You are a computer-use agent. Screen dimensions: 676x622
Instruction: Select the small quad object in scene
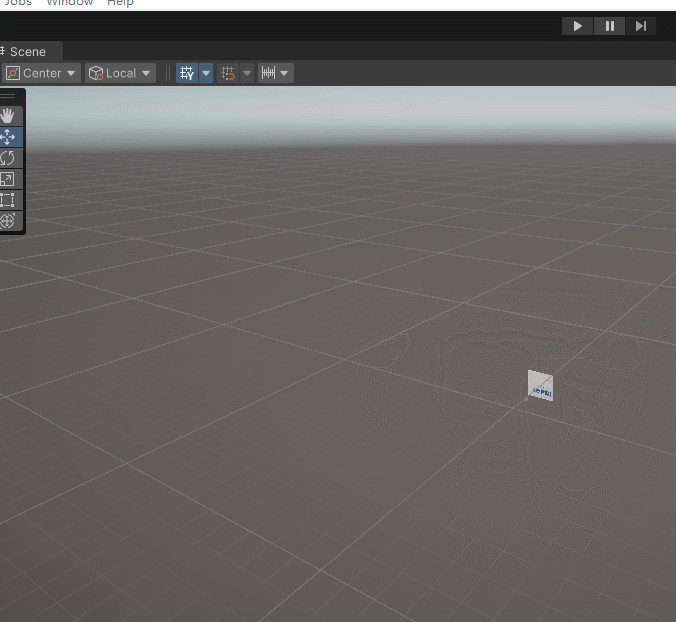coord(540,385)
